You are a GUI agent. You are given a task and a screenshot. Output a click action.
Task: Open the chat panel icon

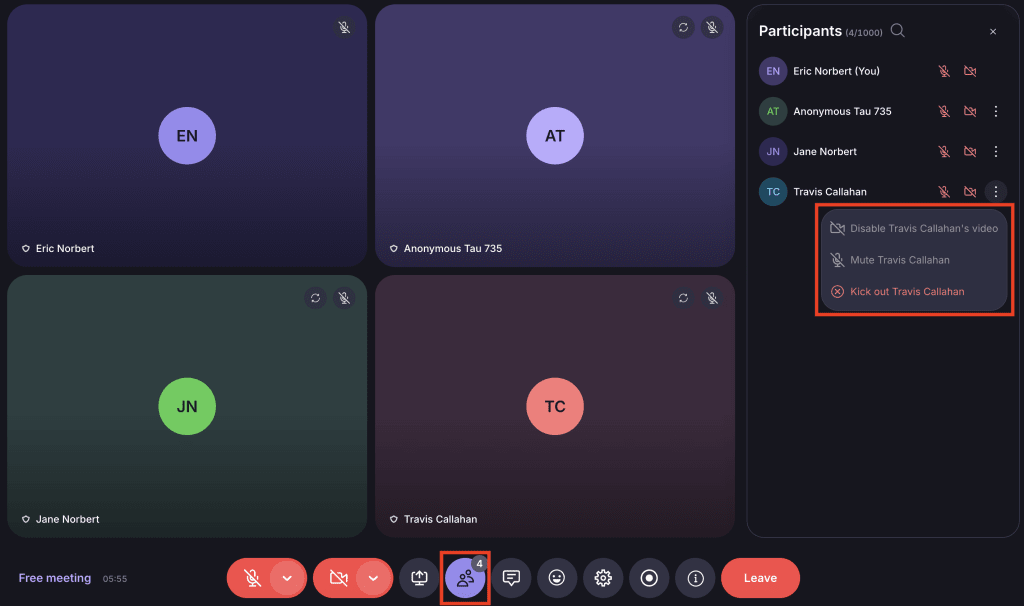(511, 578)
